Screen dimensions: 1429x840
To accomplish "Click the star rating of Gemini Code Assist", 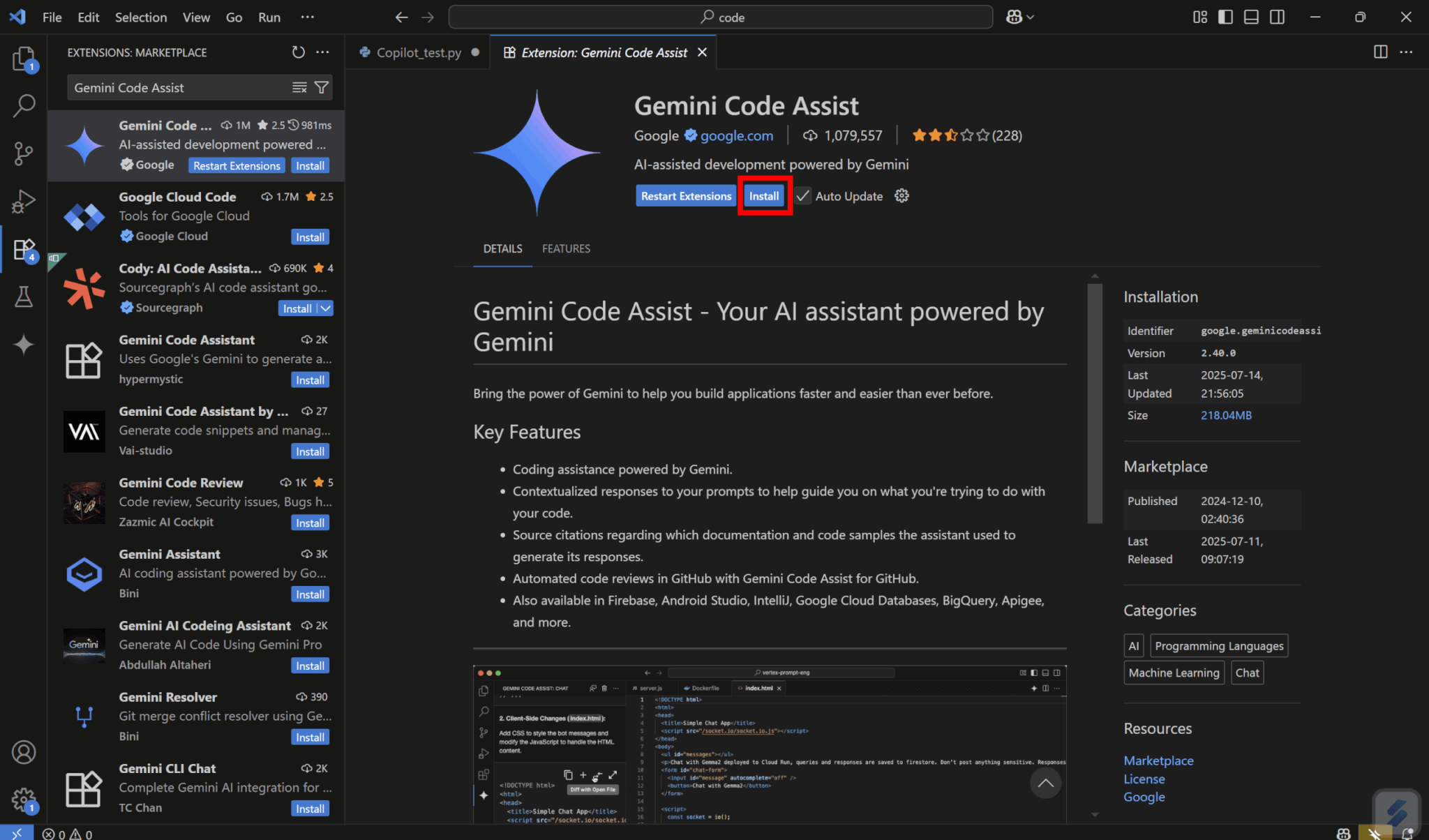I will click(x=950, y=135).
